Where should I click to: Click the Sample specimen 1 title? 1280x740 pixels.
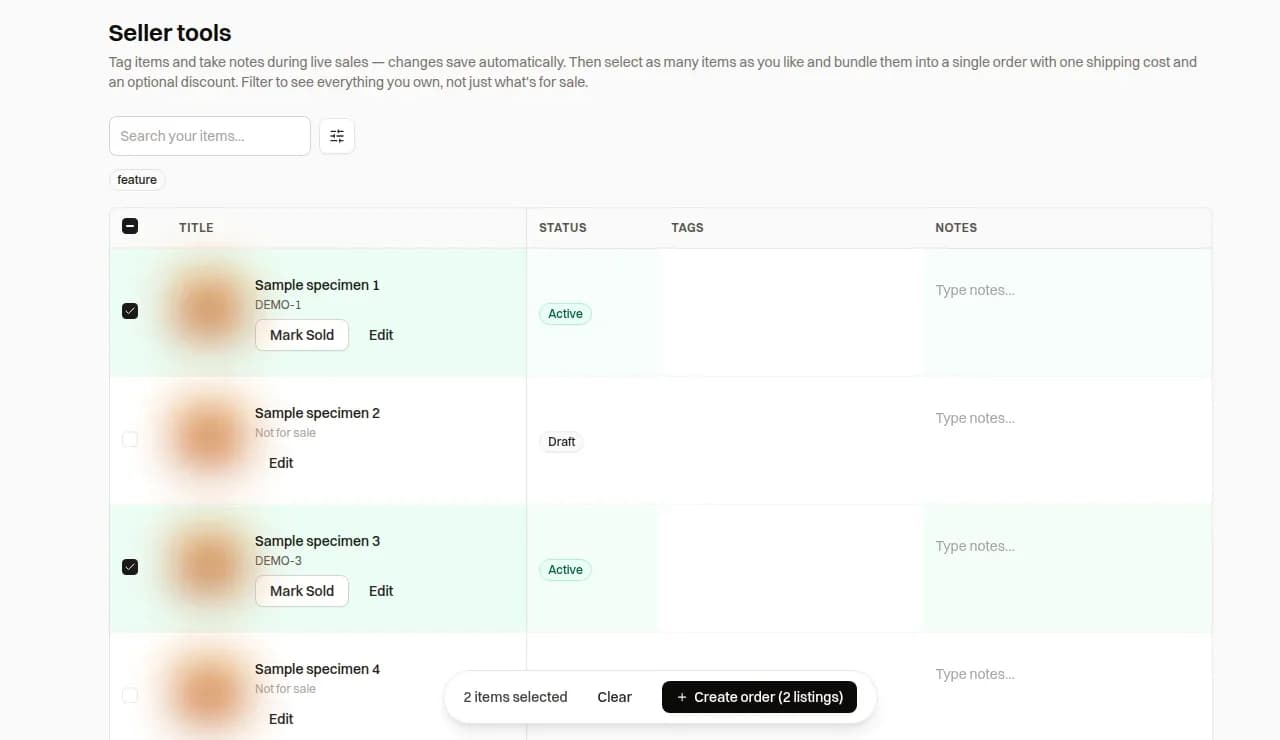point(317,285)
